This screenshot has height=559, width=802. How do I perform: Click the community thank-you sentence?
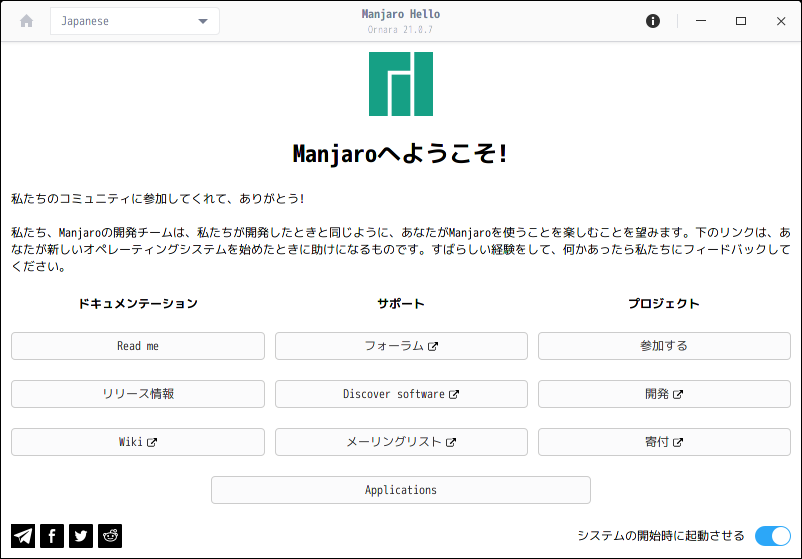pyautogui.click(x=158, y=198)
